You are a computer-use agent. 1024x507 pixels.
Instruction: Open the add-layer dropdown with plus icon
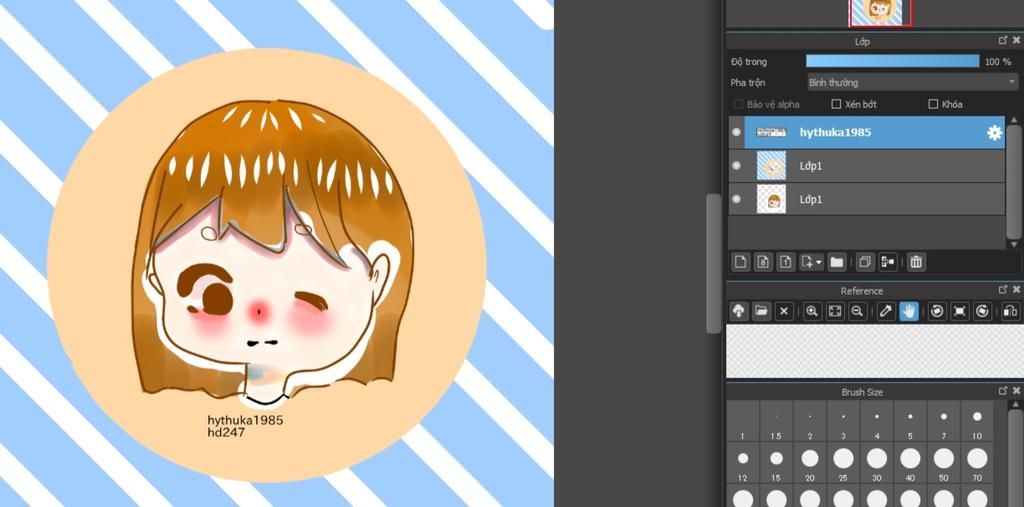coord(811,263)
